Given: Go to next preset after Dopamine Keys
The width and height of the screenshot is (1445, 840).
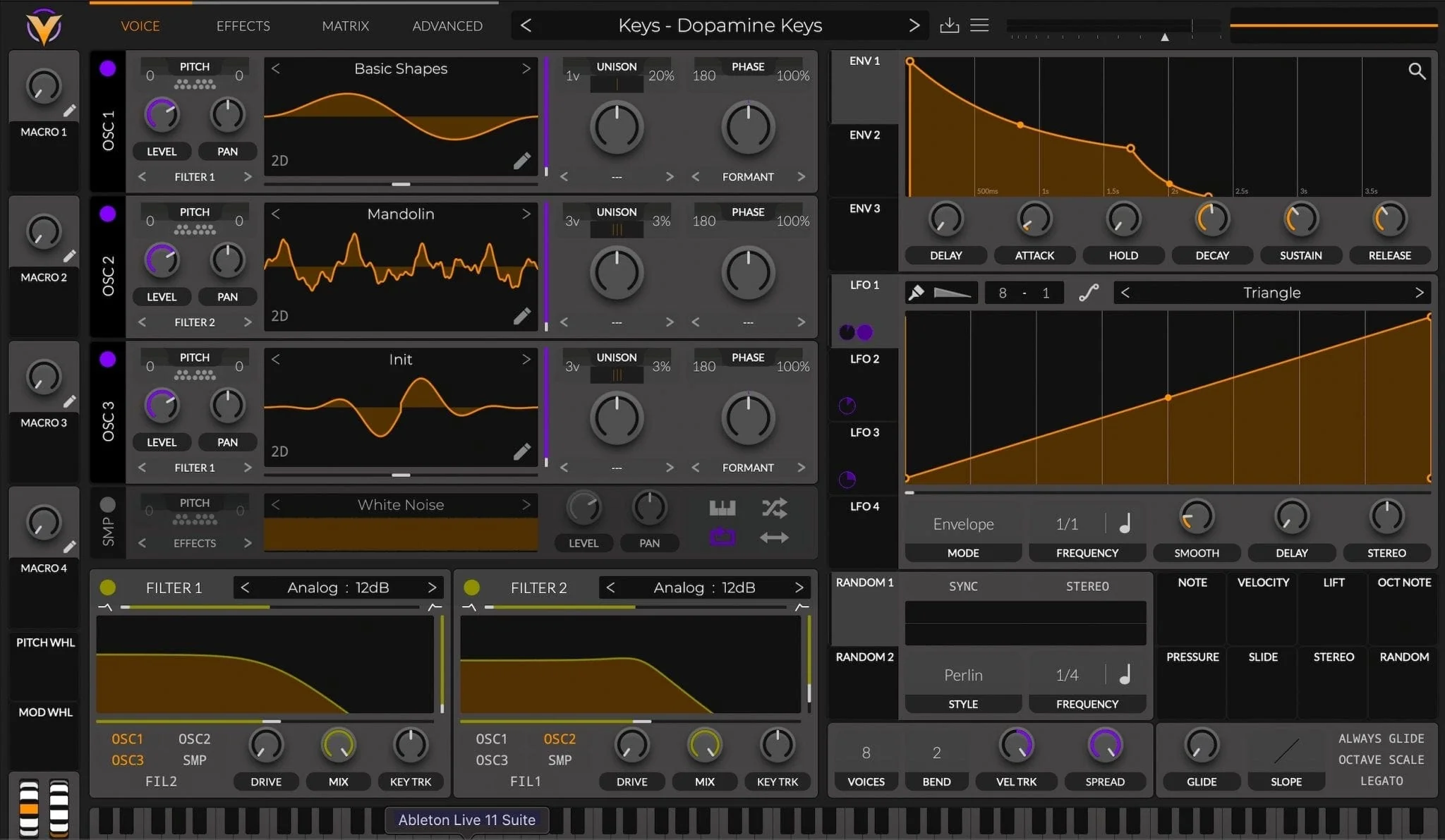Looking at the screenshot, I should [x=914, y=25].
